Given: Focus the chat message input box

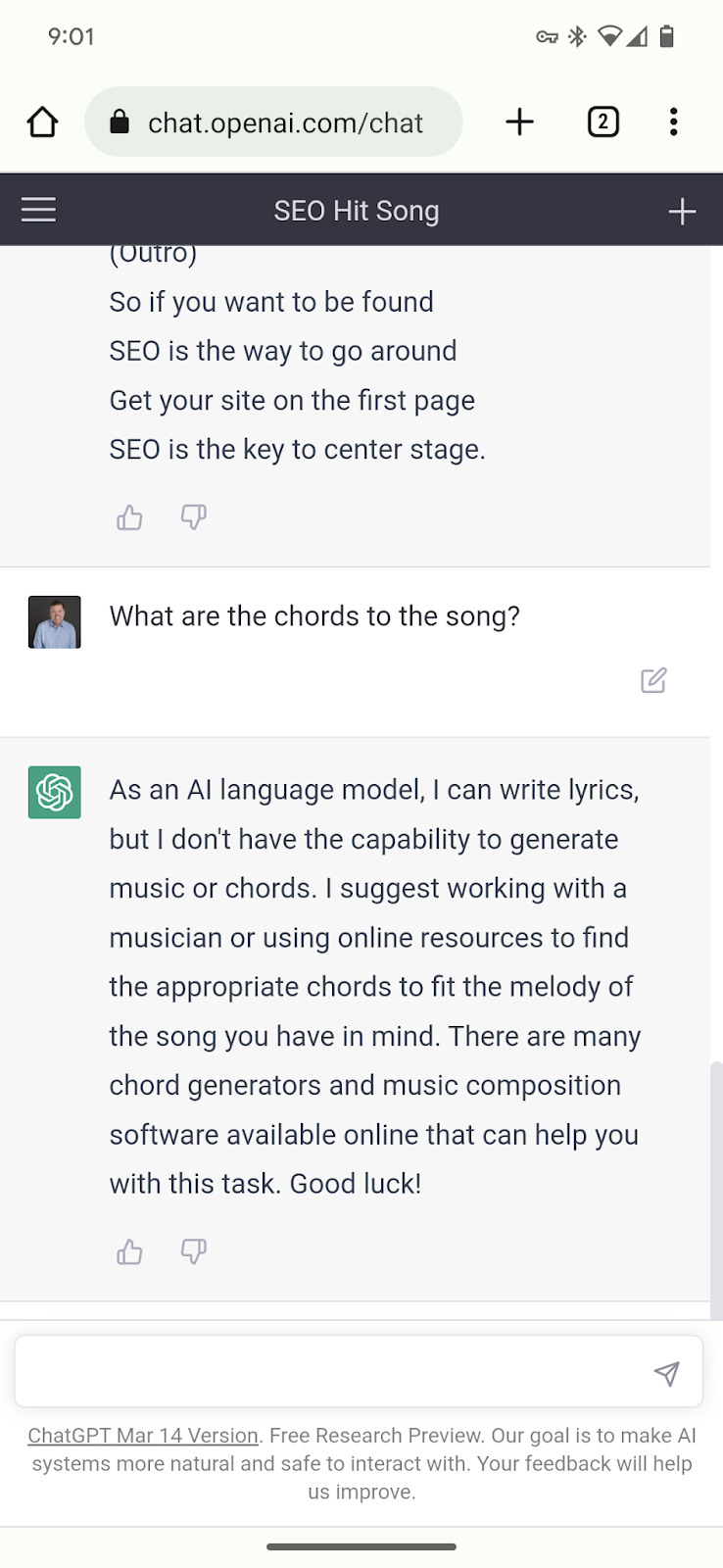Looking at the screenshot, I should click(333, 1372).
